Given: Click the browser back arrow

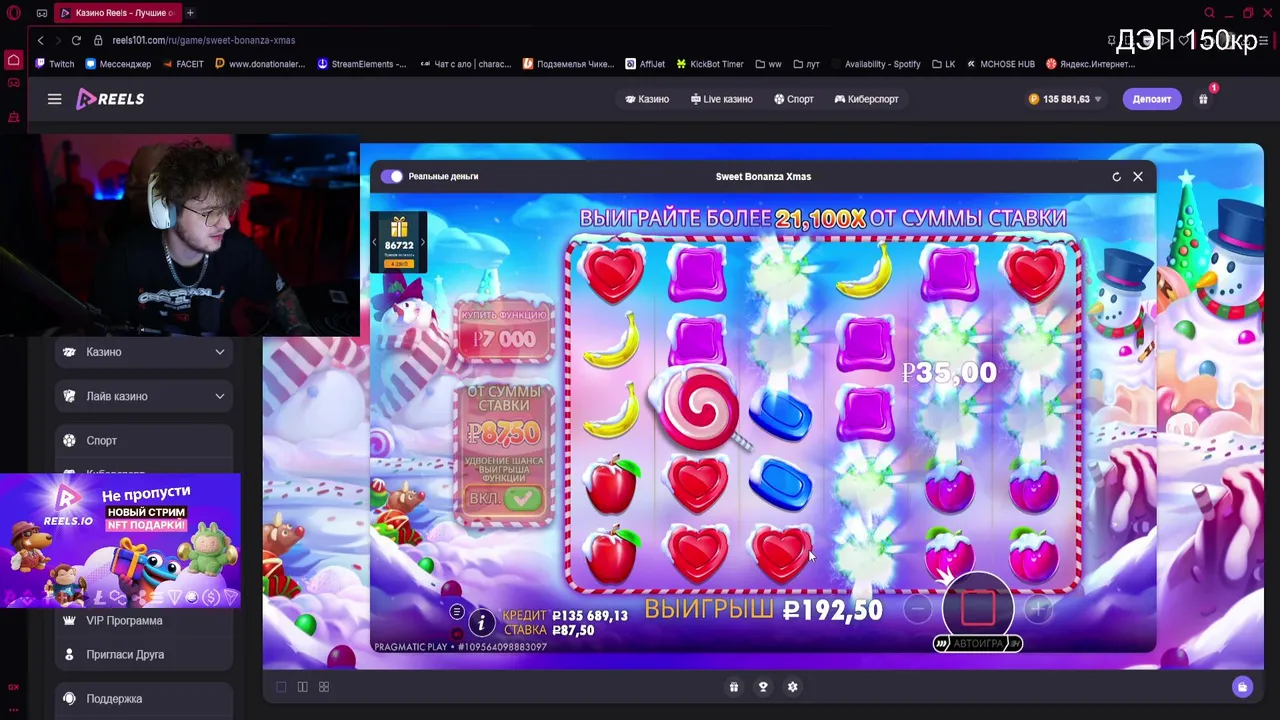Looking at the screenshot, I should pyautogui.click(x=40, y=40).
